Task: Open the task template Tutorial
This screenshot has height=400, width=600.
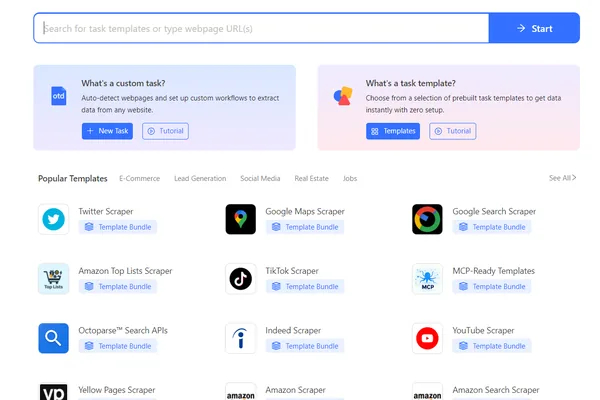Action: coord(453,131)
